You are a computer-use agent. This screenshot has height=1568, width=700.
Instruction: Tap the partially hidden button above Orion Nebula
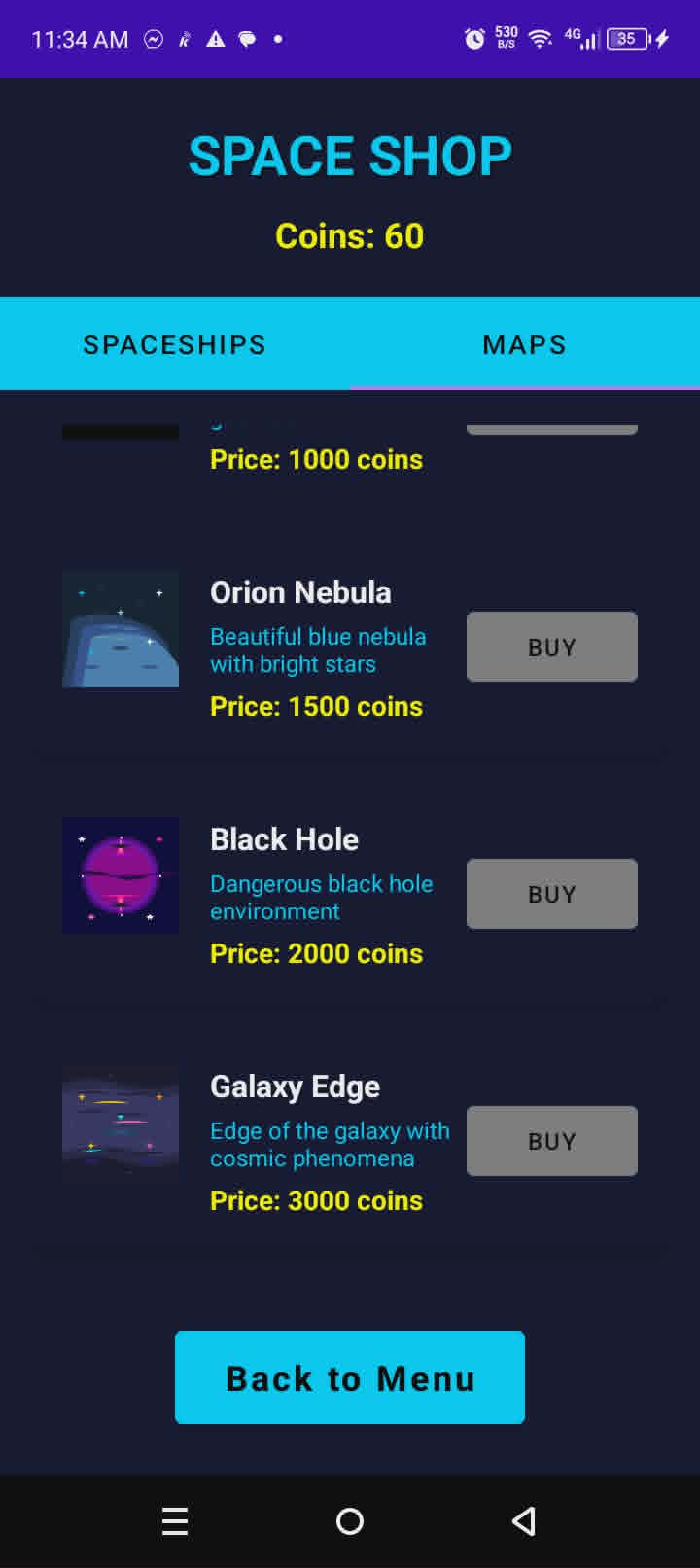point(552,430)
